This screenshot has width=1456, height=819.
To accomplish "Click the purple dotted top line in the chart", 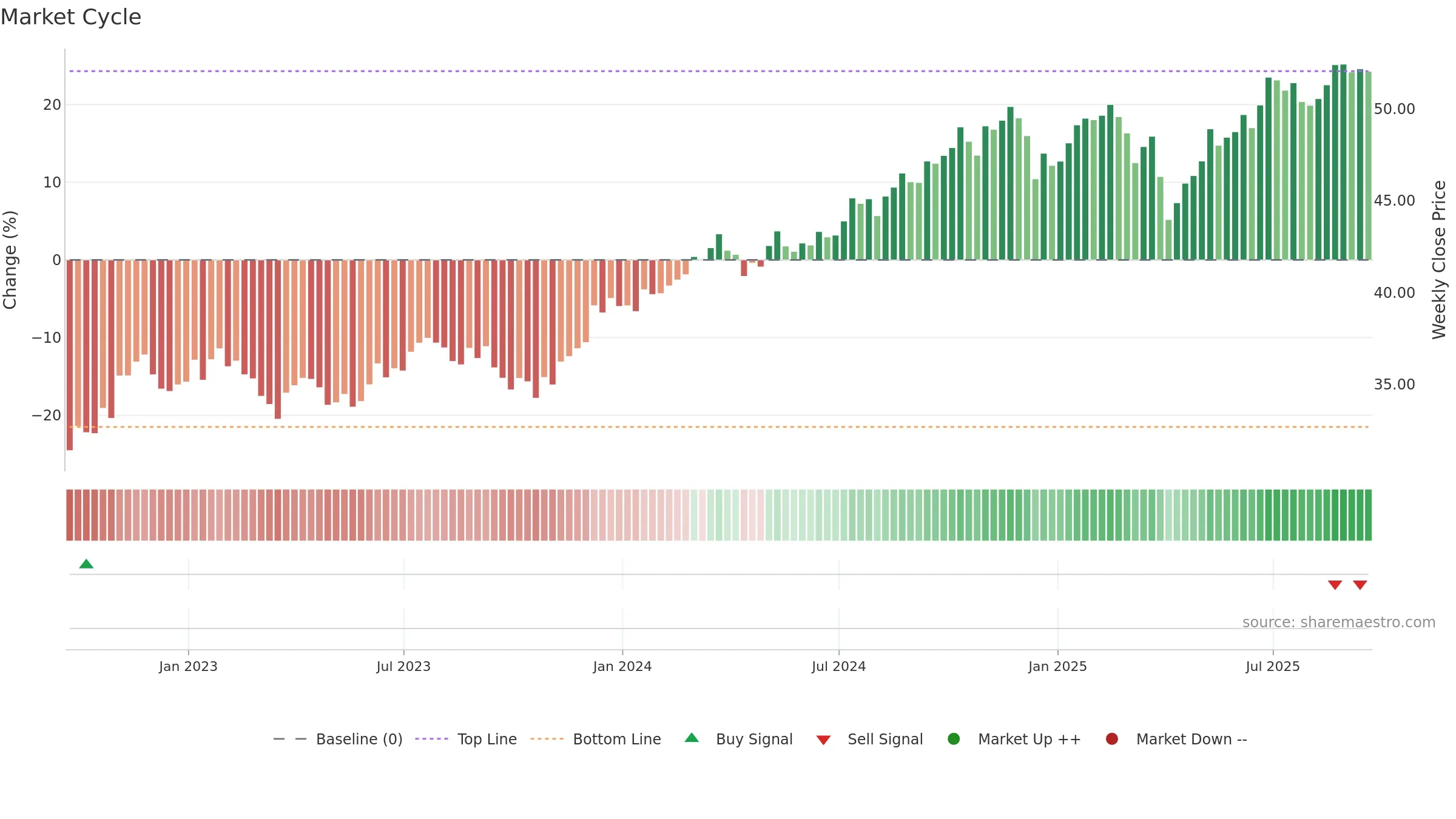I will click(719, 71).
